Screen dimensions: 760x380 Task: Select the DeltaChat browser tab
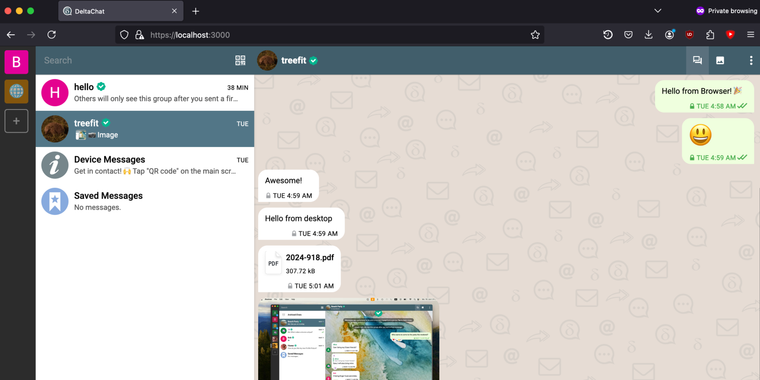pos(121,11)
